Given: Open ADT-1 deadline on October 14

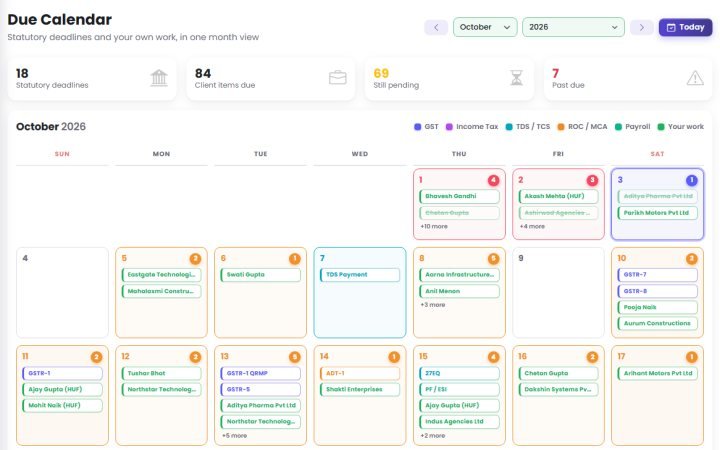Looking at the screenshot, I should coord(360,373).
